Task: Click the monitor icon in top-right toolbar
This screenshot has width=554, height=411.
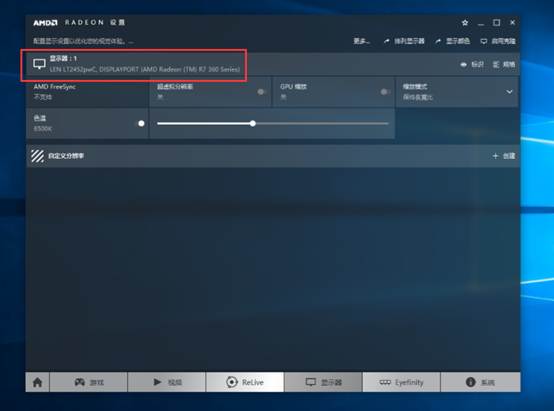Action: 484,41
